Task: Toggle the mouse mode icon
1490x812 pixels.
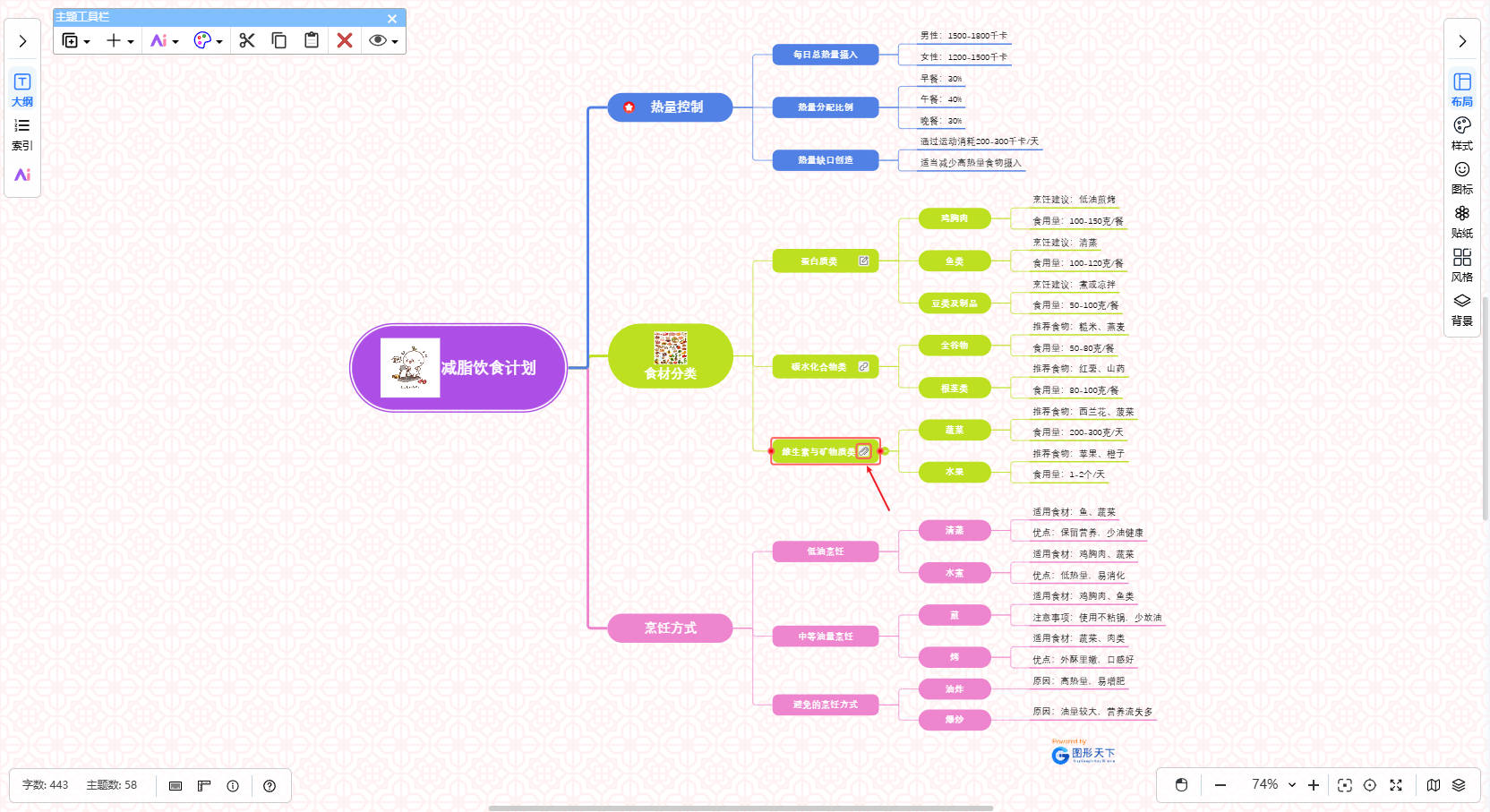Action: tap(1181, 785)
